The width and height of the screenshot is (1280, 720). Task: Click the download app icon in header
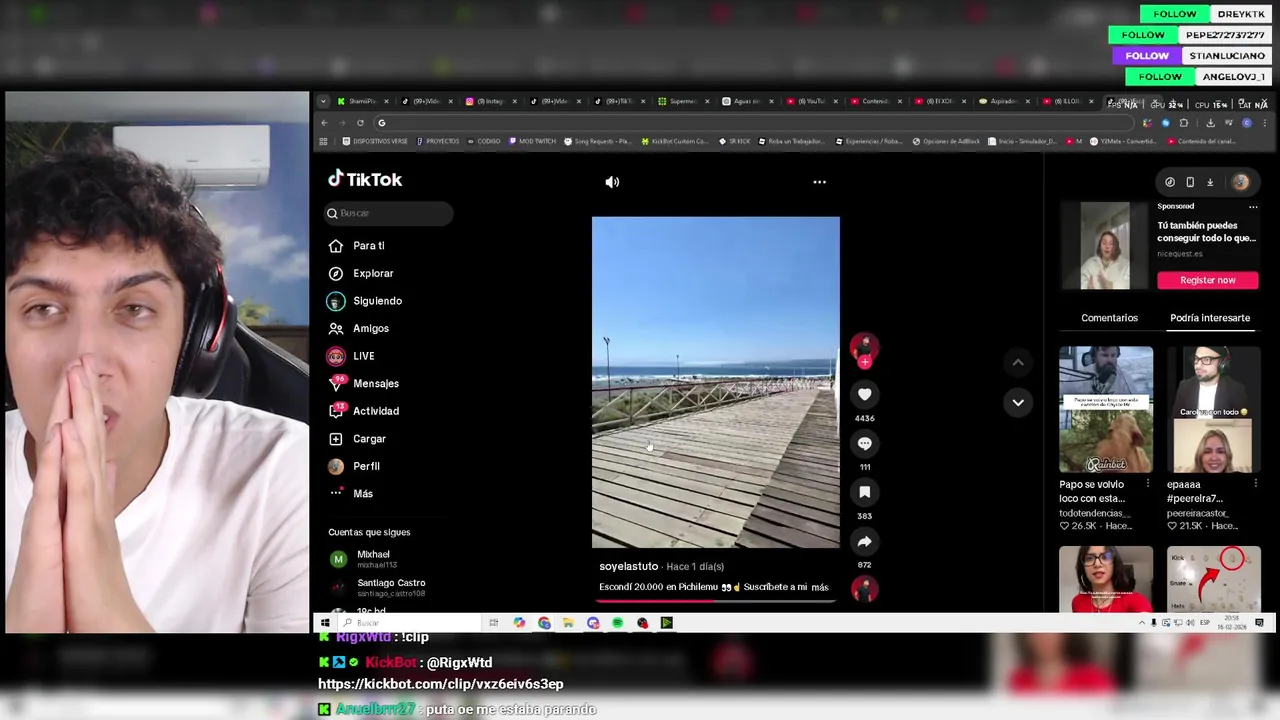(1210, 182)
